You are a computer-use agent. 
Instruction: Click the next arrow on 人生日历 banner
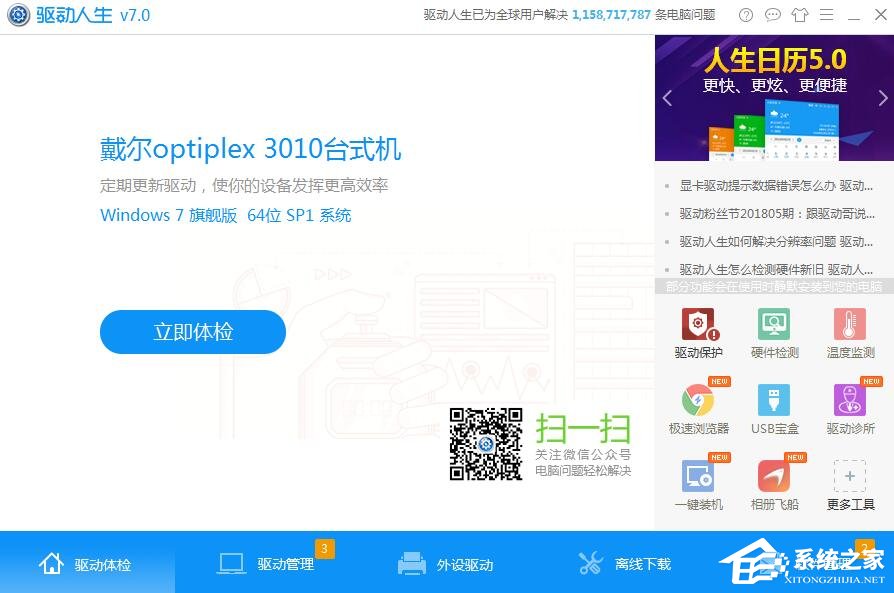(880, 97)
